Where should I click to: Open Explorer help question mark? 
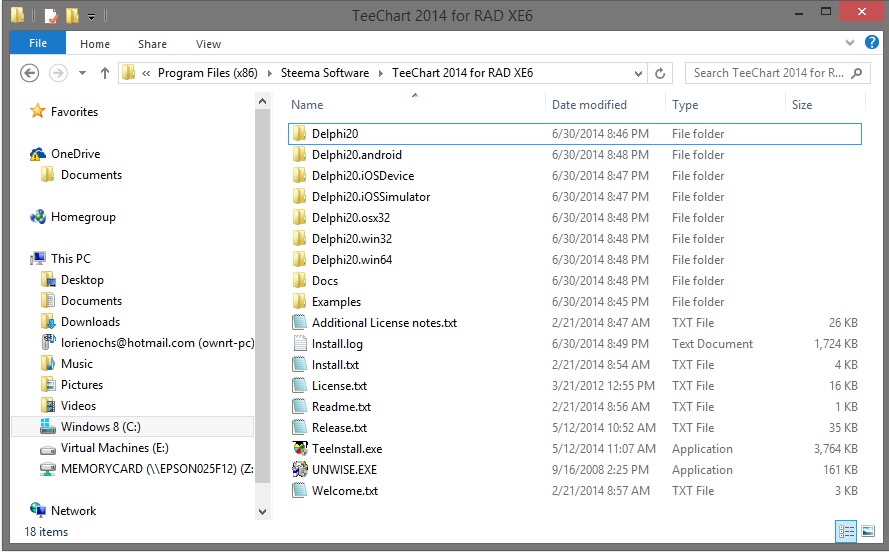point(871,43)
